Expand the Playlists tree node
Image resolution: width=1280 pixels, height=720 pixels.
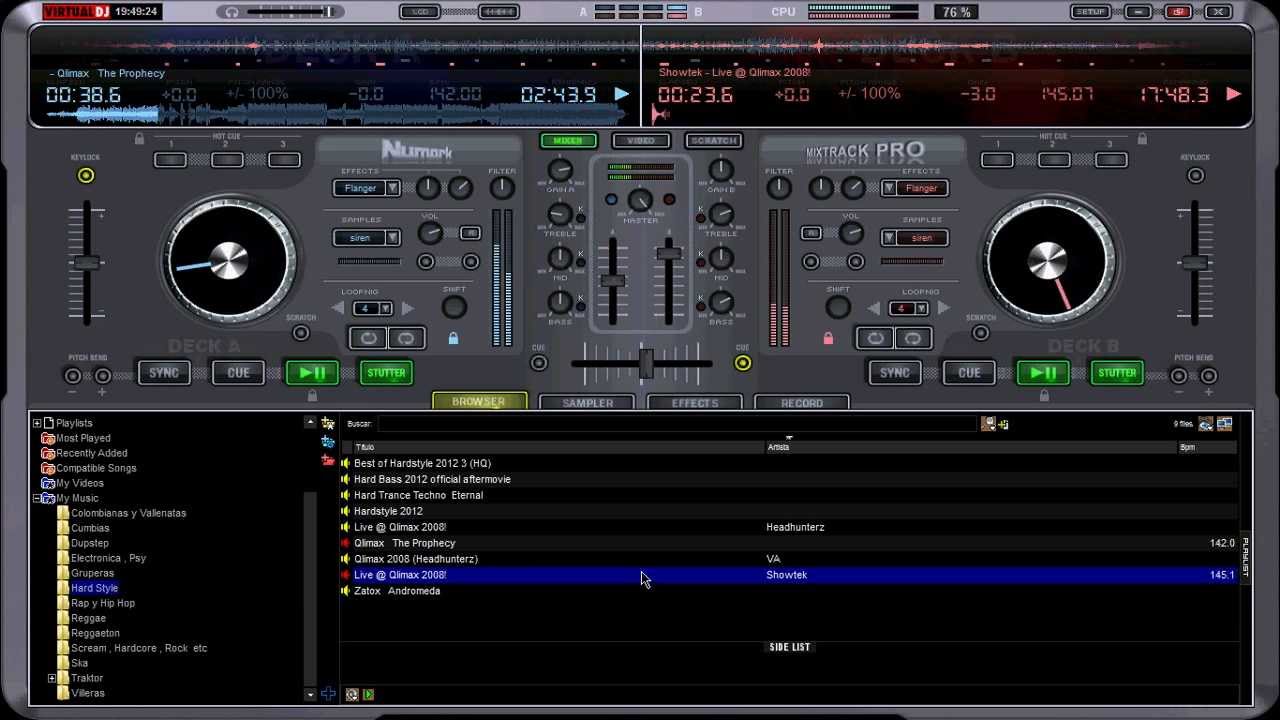pyautogui.click(x=37, y=423)
